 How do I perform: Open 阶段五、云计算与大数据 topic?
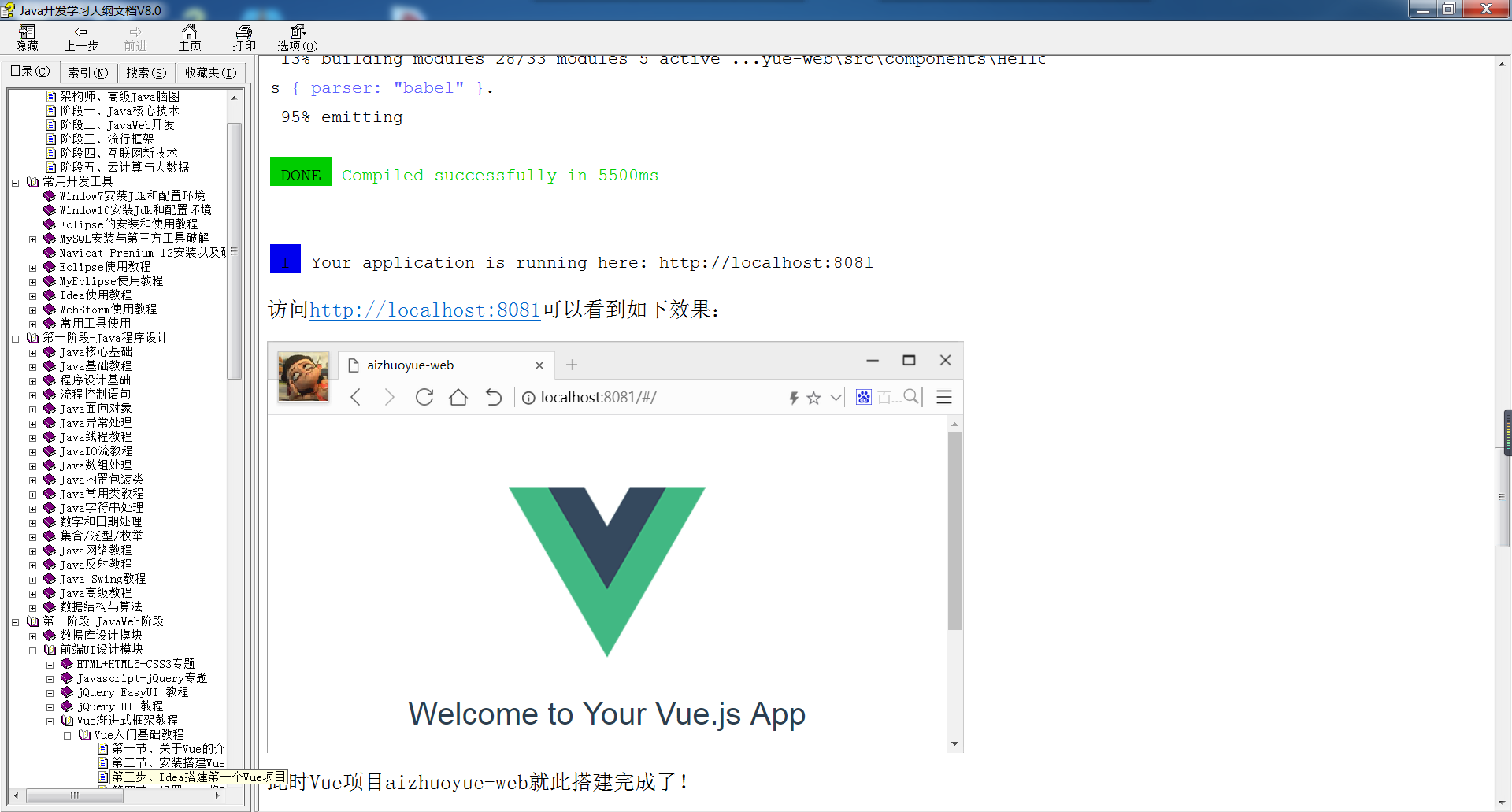pos(124,167)
